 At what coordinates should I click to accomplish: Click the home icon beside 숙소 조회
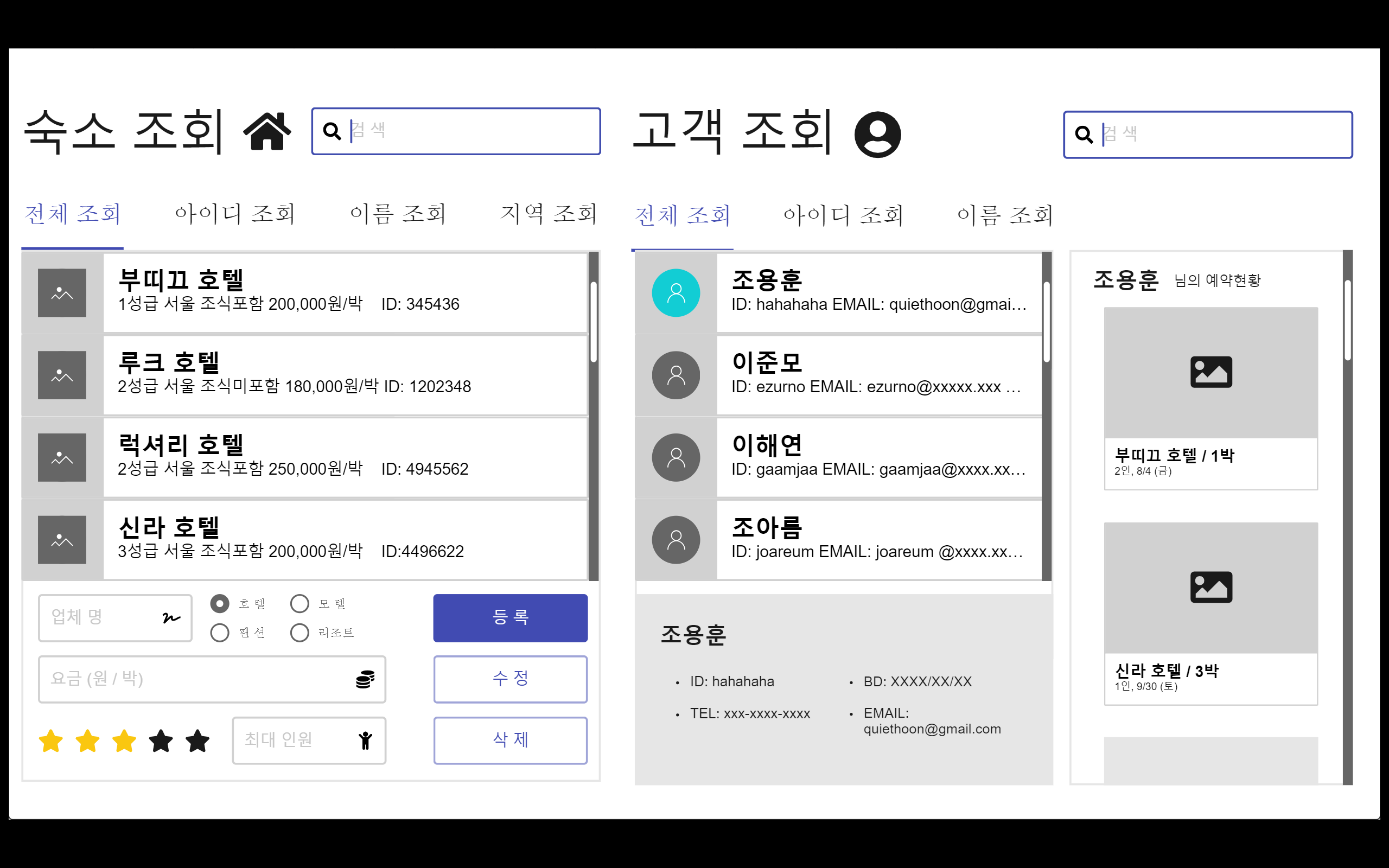coord(267,131)
